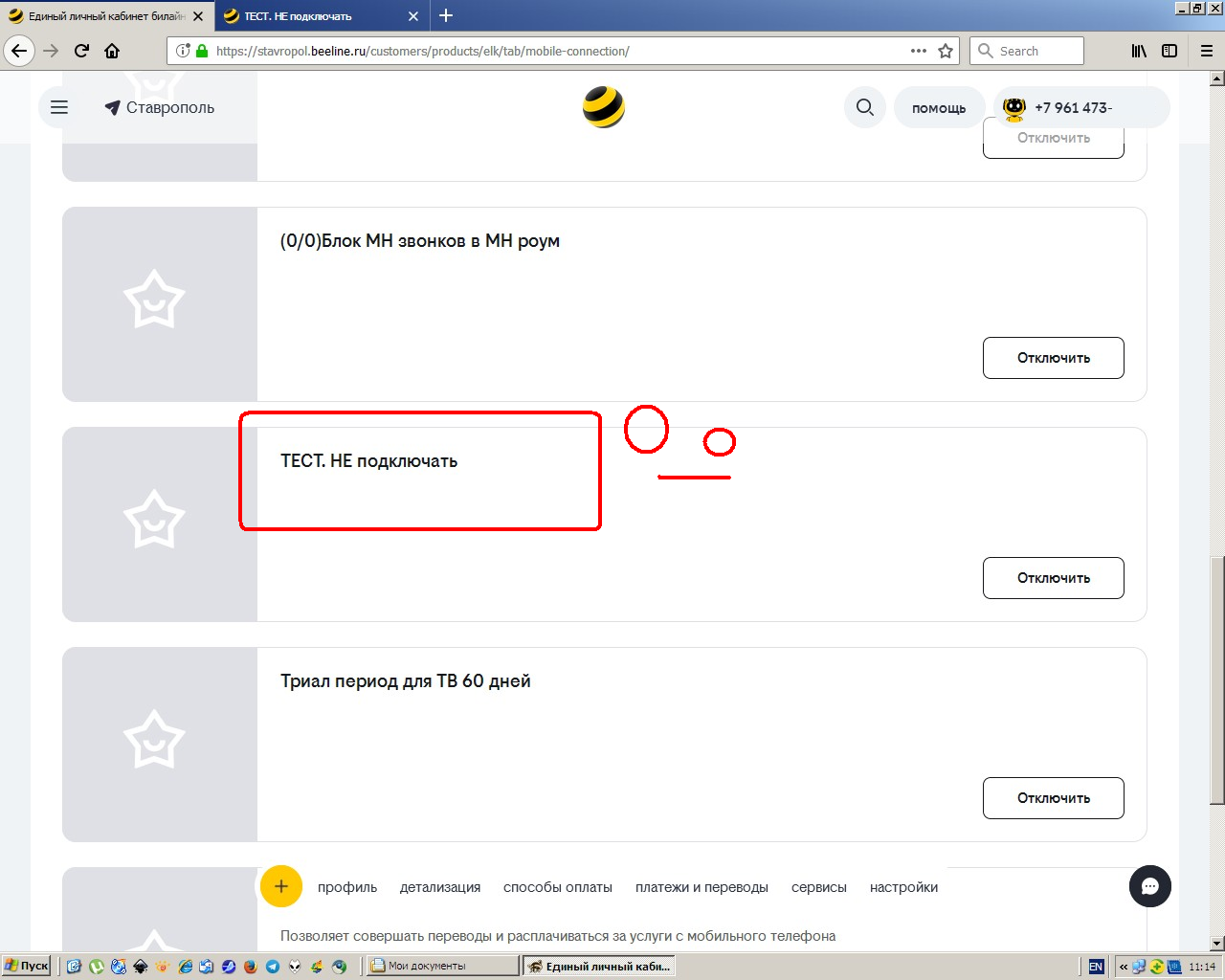
Task: Click the site information icon in address bar
Action: click(183, 51)
